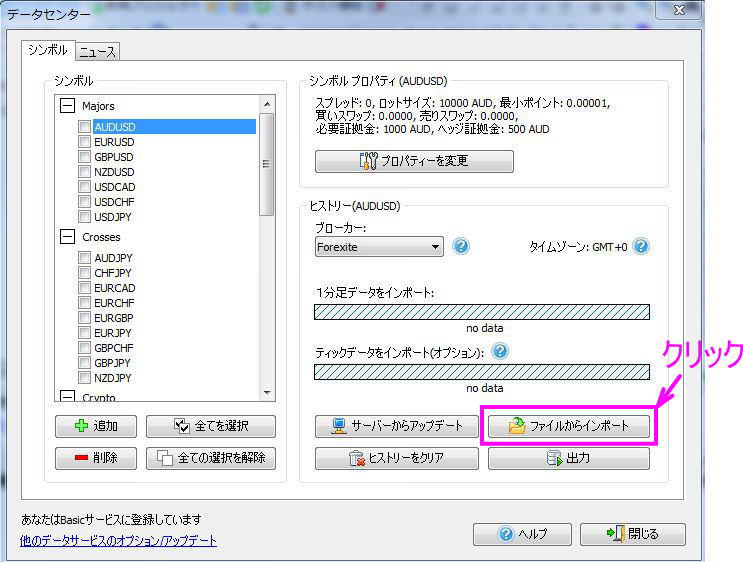Screen dimensions: 743x562
Task: Click the icon on 全ての選択を解除
Action: [165, 458]
